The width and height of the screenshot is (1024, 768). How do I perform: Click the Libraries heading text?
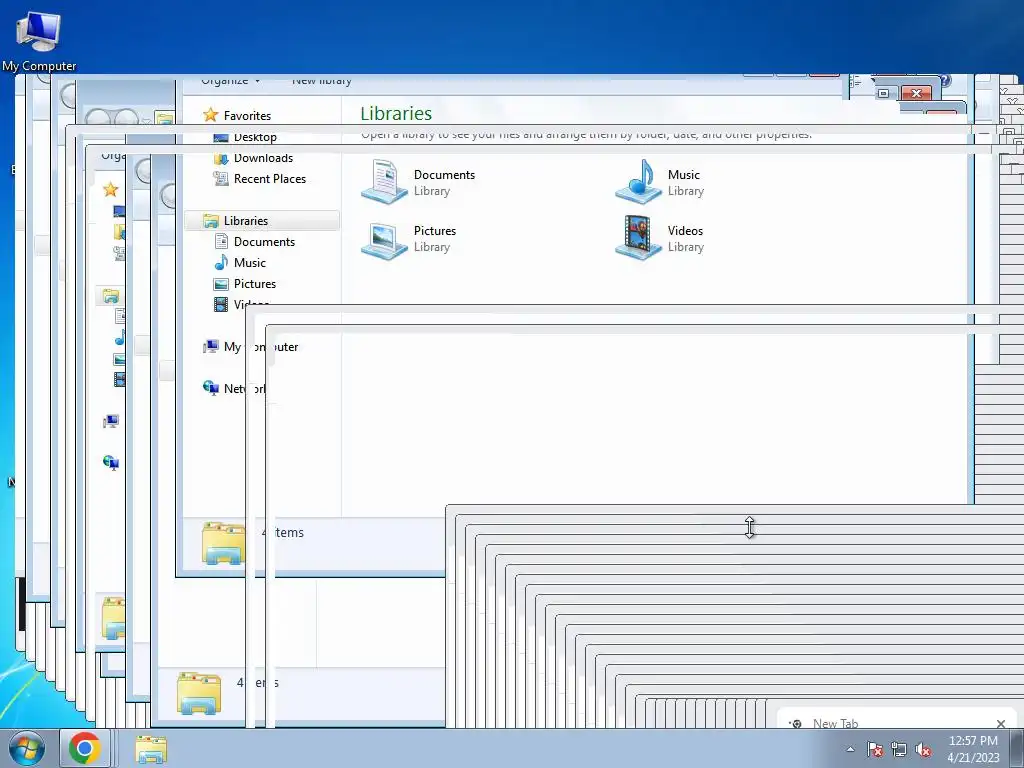point(396,114)
